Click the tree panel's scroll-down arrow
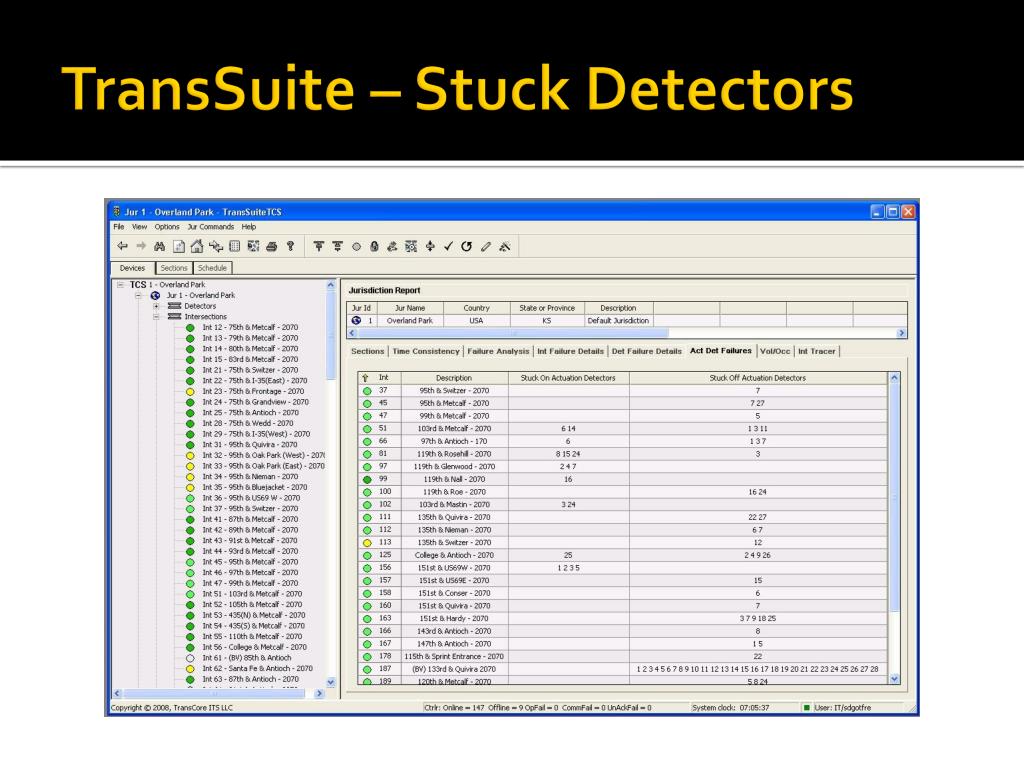Image resolution: width=1024 pixels, height=768 pixels. pyautogui.click(x=330, y=682)
